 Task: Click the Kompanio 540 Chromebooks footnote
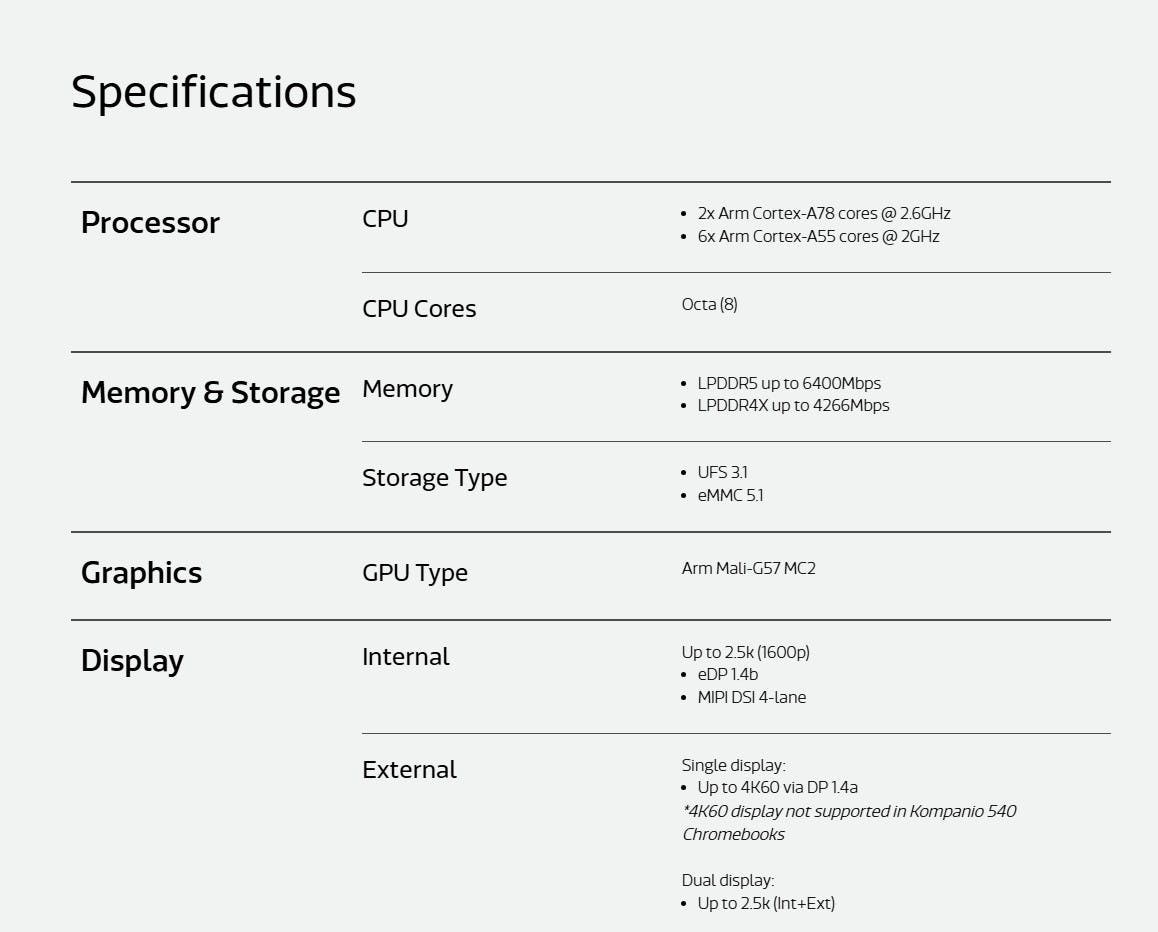click(848, 822)
